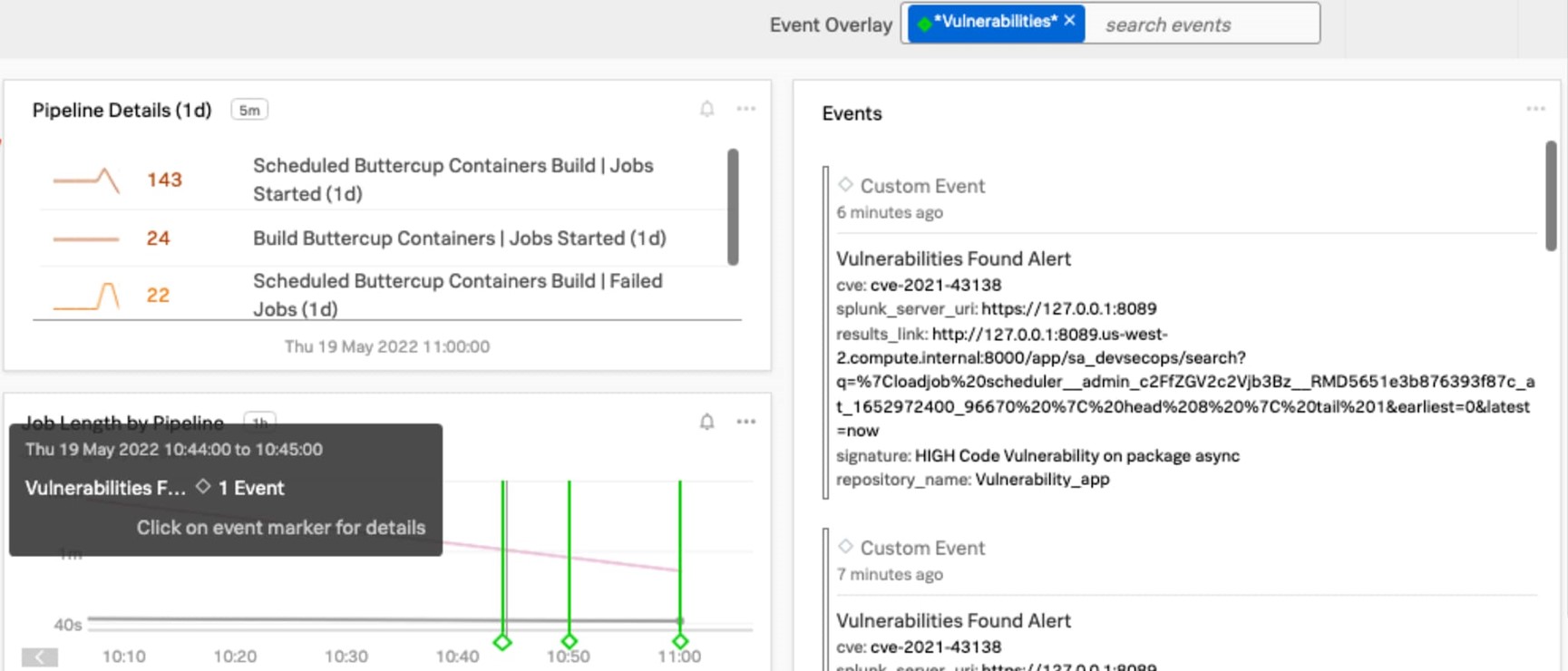1568x671 pixels.
Task: Click the Pipeline Details alert bell icon
Action: [707, 109]
